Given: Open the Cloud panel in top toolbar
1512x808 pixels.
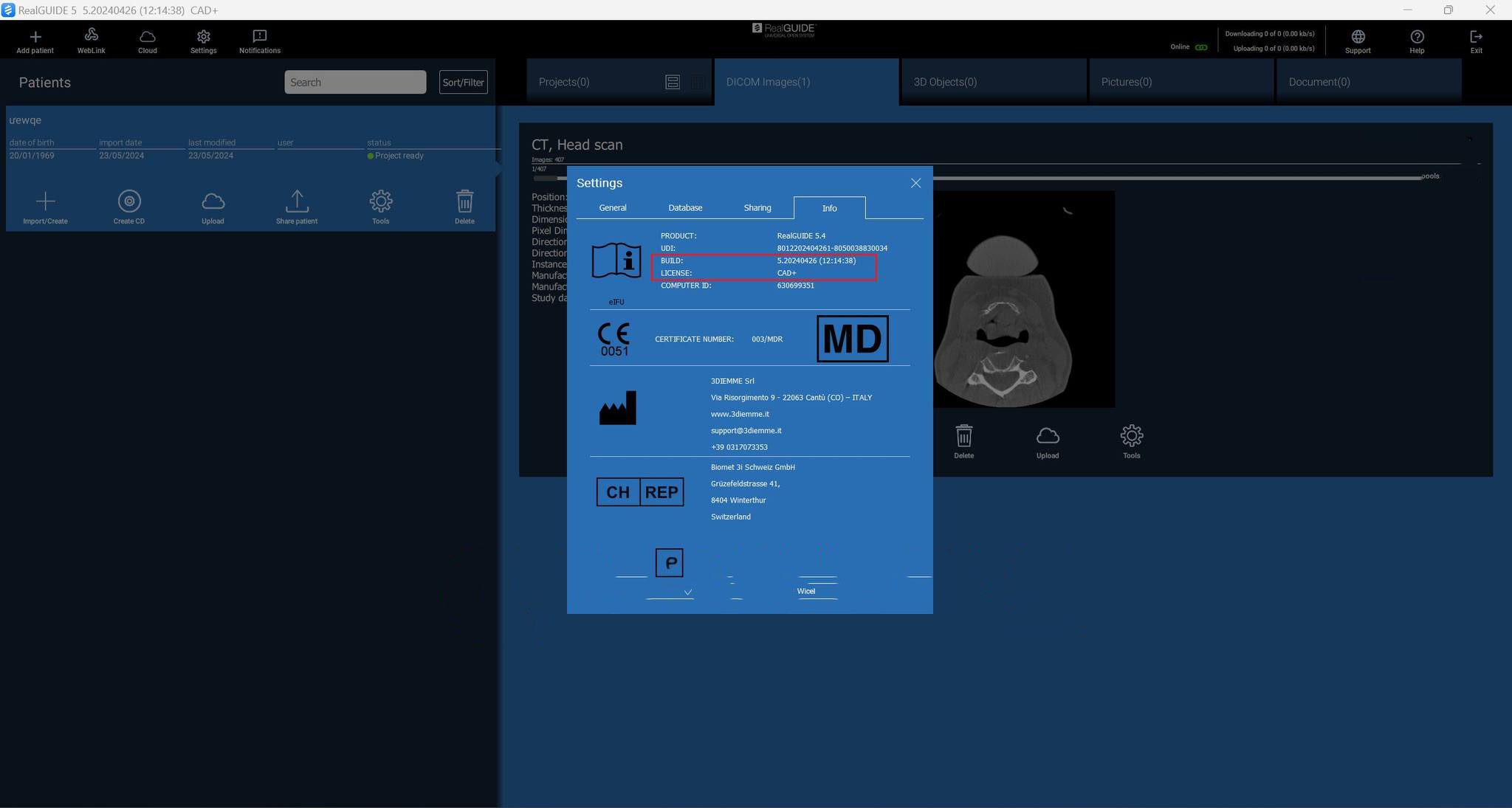Looking at the screenshot, I should (147, 37).
